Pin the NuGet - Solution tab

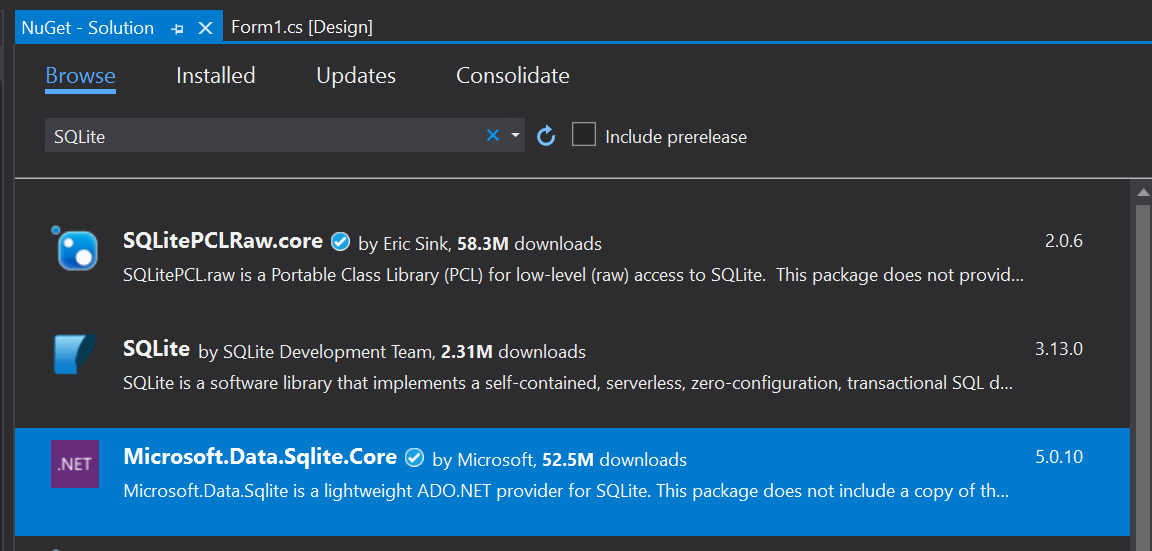(x=177, y=29)
